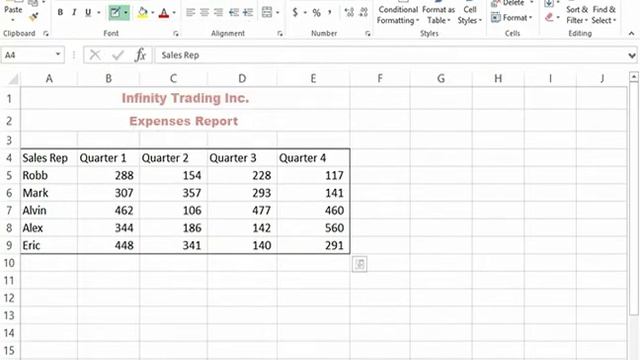Align text right
Viewport: 640px width, 360px height.
coord(218,13)
